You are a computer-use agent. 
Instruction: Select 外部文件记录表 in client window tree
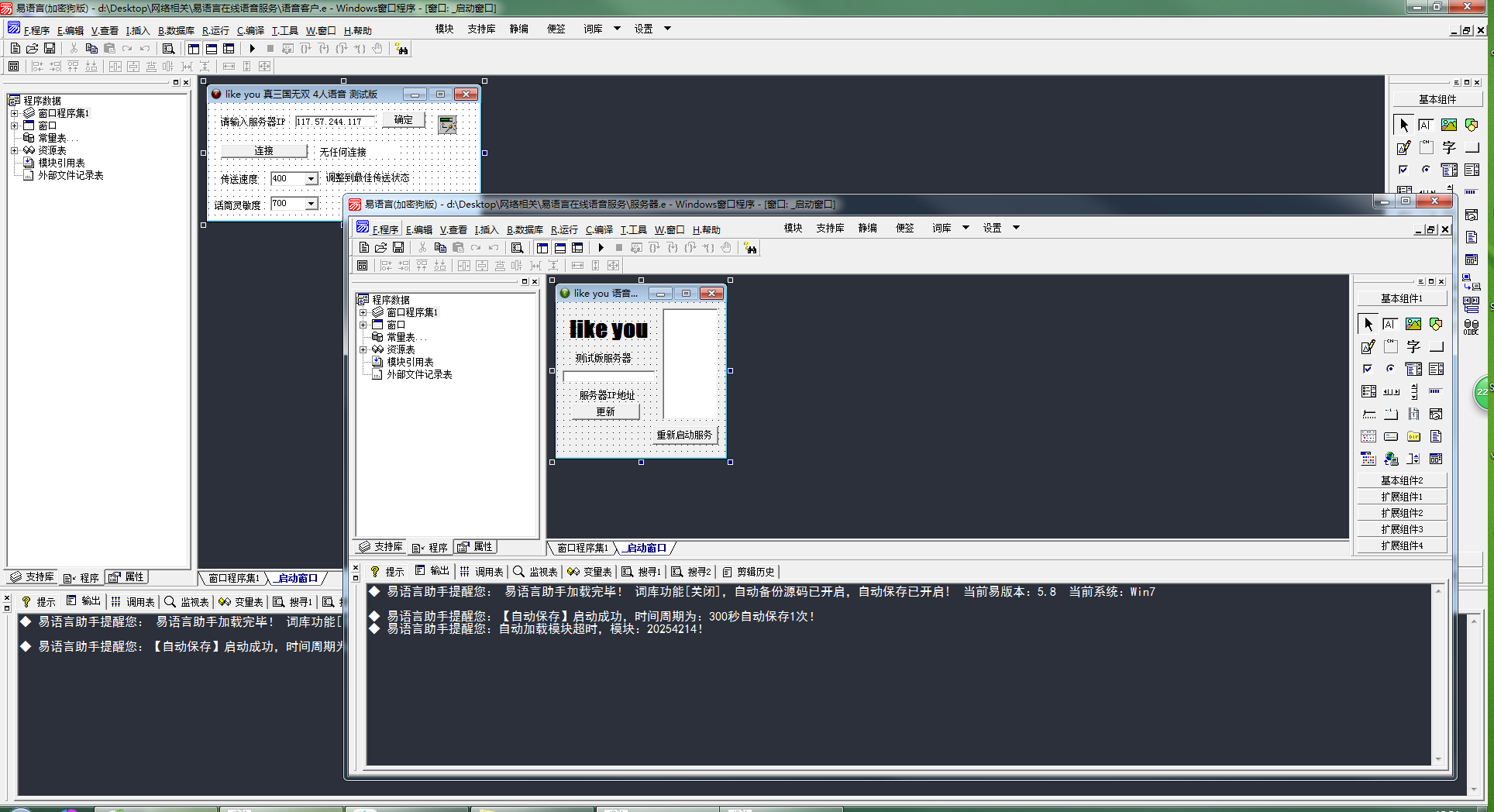(71, 176)
